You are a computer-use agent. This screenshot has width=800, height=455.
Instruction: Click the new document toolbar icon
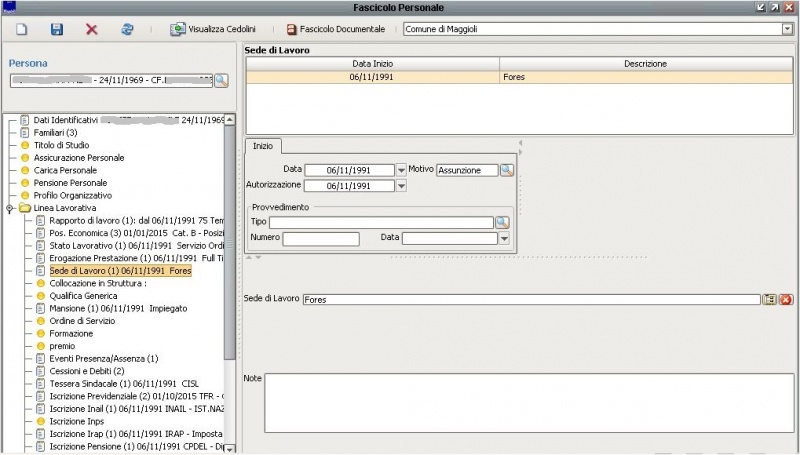(x=21, y=30)
